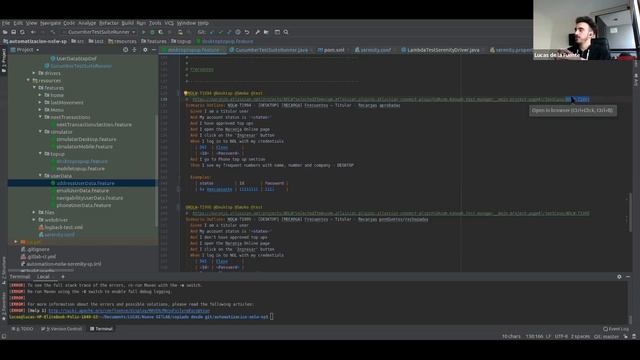The width and height of the screenshot is (640, 360).
Task: Expand the drivers folder
Action: tap(34, 73)
